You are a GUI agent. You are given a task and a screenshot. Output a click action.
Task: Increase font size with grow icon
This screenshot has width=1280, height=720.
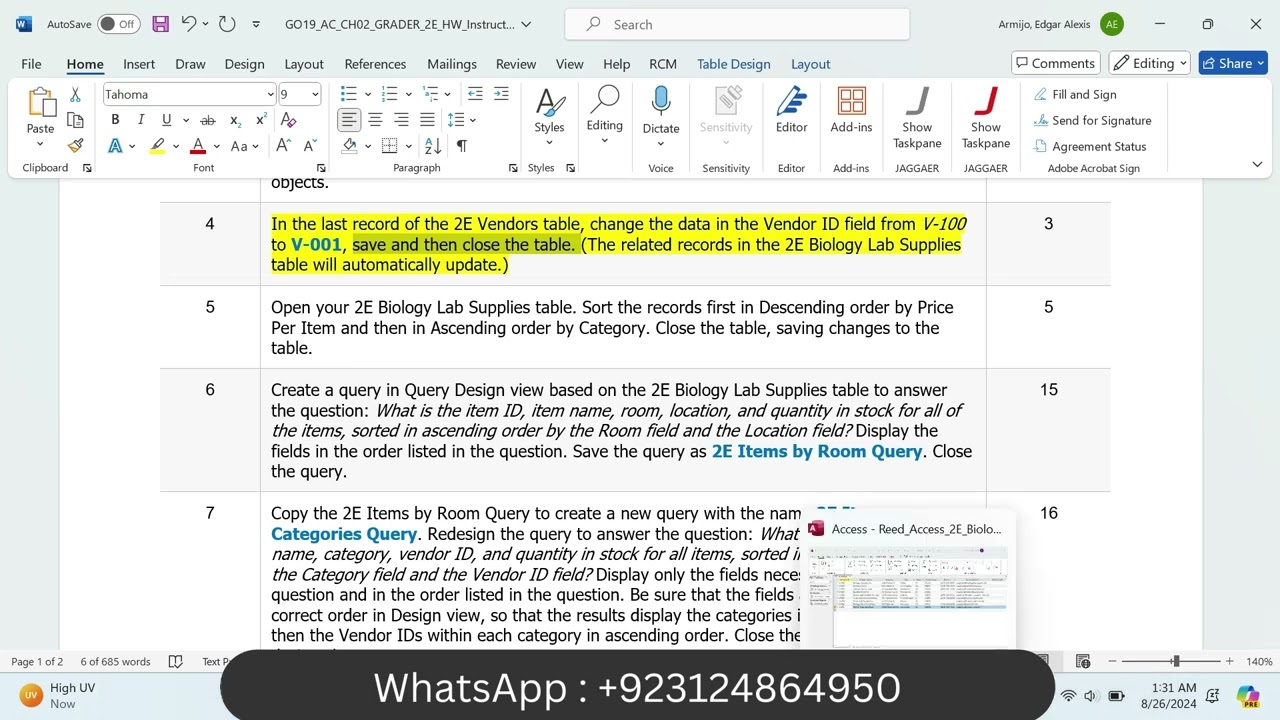tap(283, 146)
